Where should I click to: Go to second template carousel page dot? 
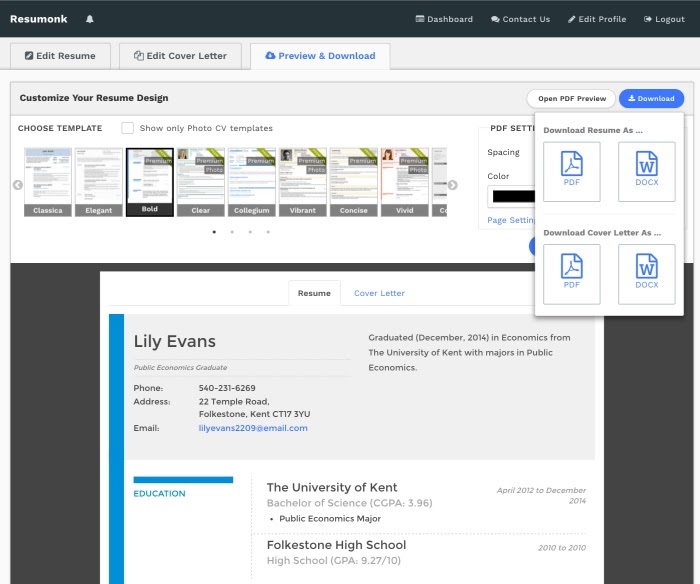tap(232, 232)
